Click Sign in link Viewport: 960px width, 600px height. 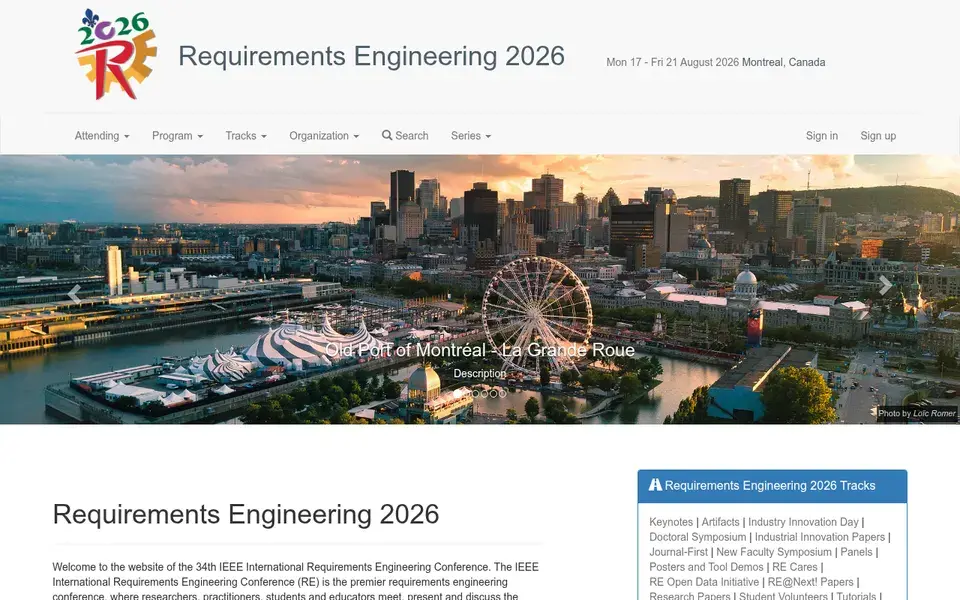(x=822, y=136)
